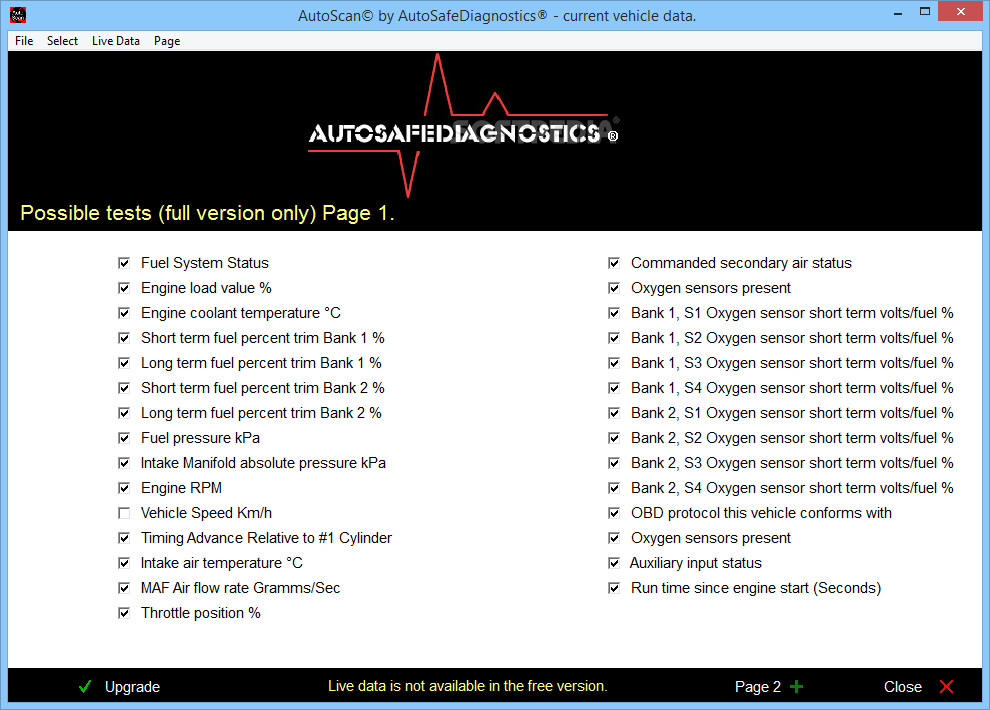Uncheck the Fuel System Status test

(x=124, y=262)
